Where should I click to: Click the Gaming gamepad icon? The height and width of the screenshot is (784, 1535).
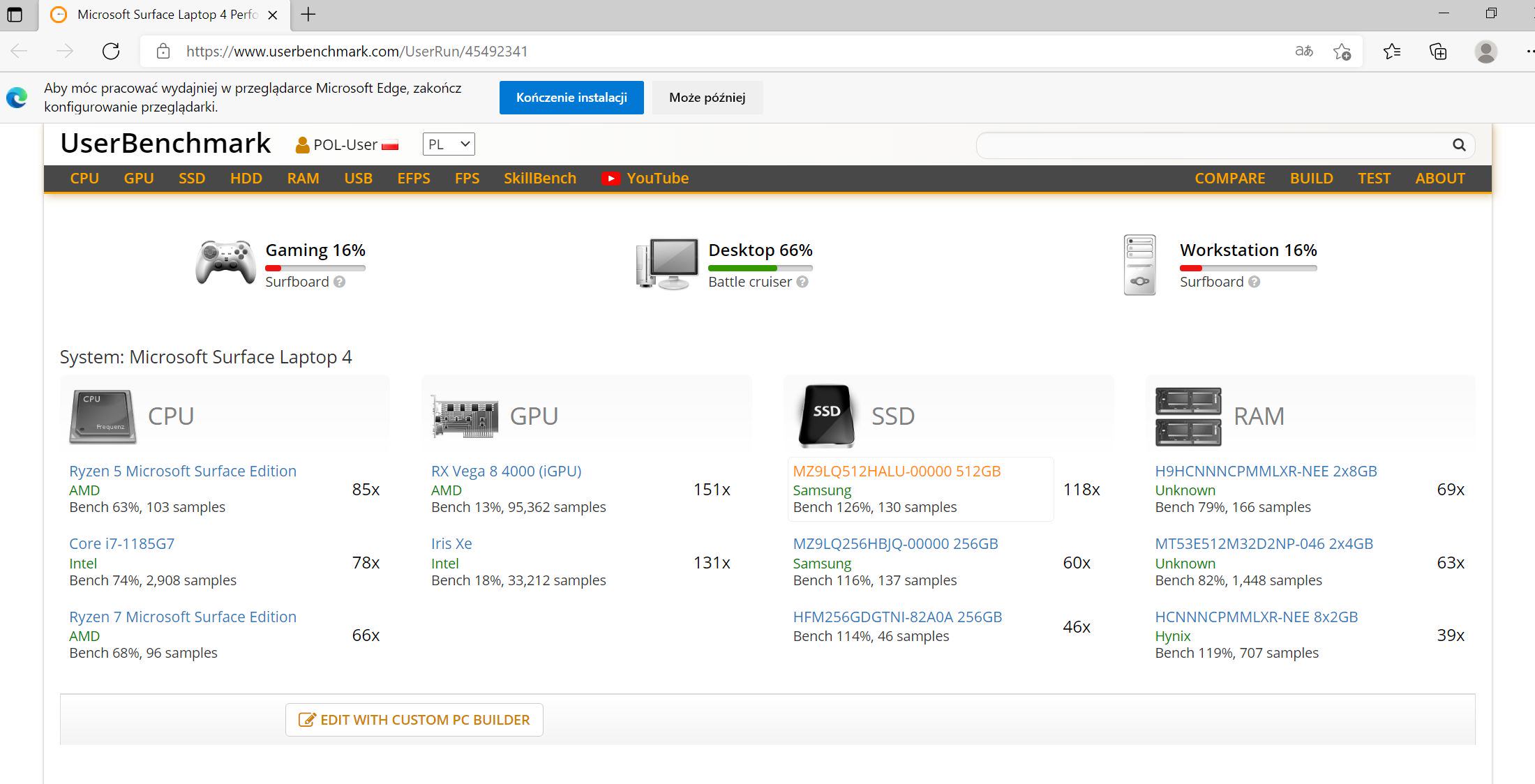click(225, 263)
